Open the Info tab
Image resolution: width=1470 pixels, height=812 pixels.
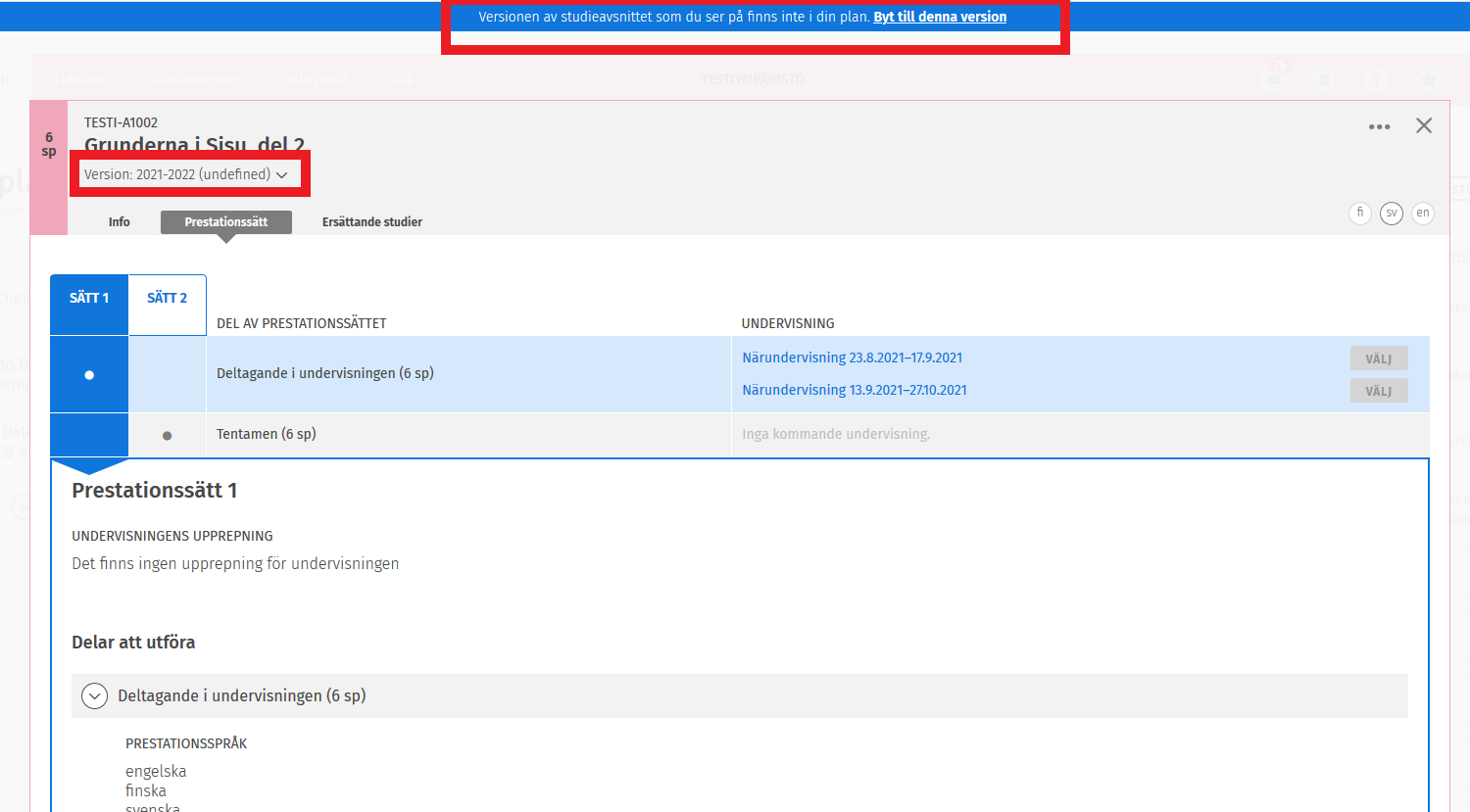120,222
